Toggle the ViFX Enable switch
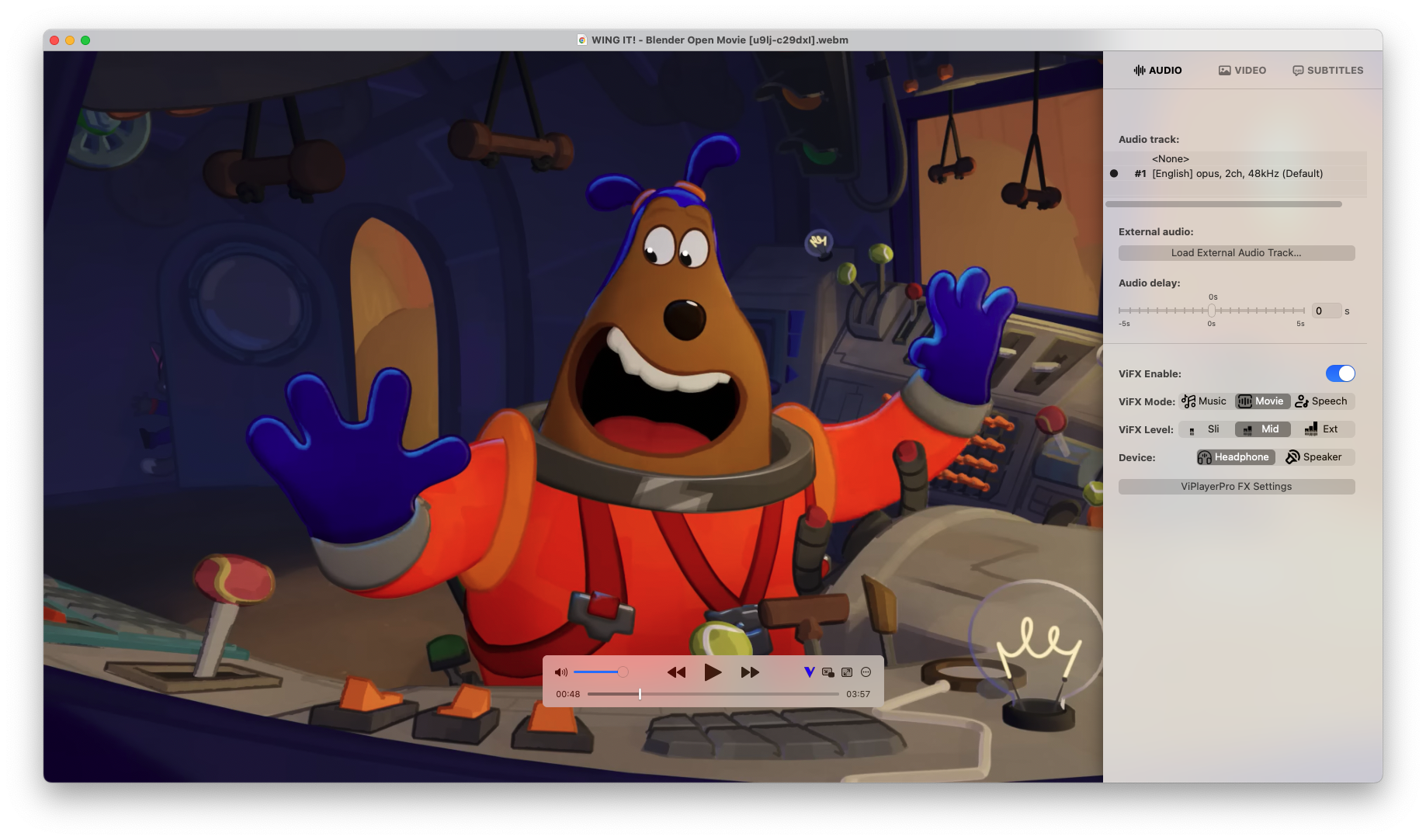Screen dimensions: 1426x840 pos(1340,373)
